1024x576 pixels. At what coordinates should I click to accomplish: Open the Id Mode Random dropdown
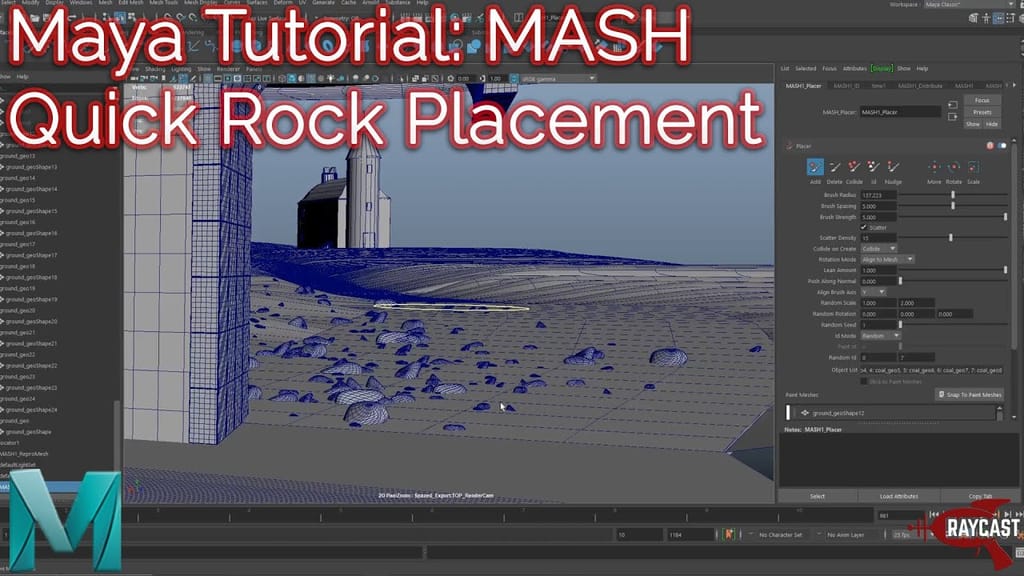coord(880,336)
